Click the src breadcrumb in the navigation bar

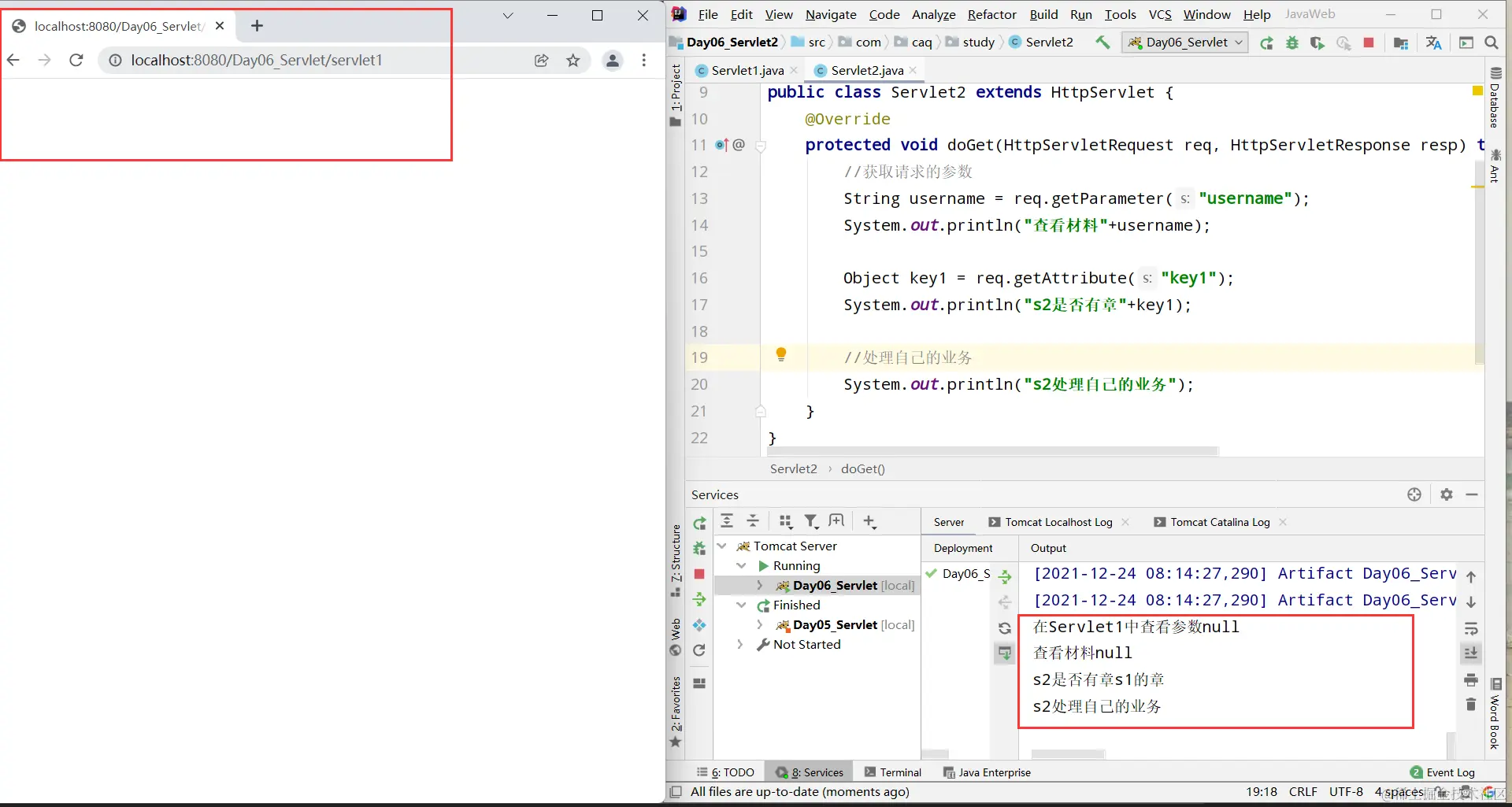point(817,43)
